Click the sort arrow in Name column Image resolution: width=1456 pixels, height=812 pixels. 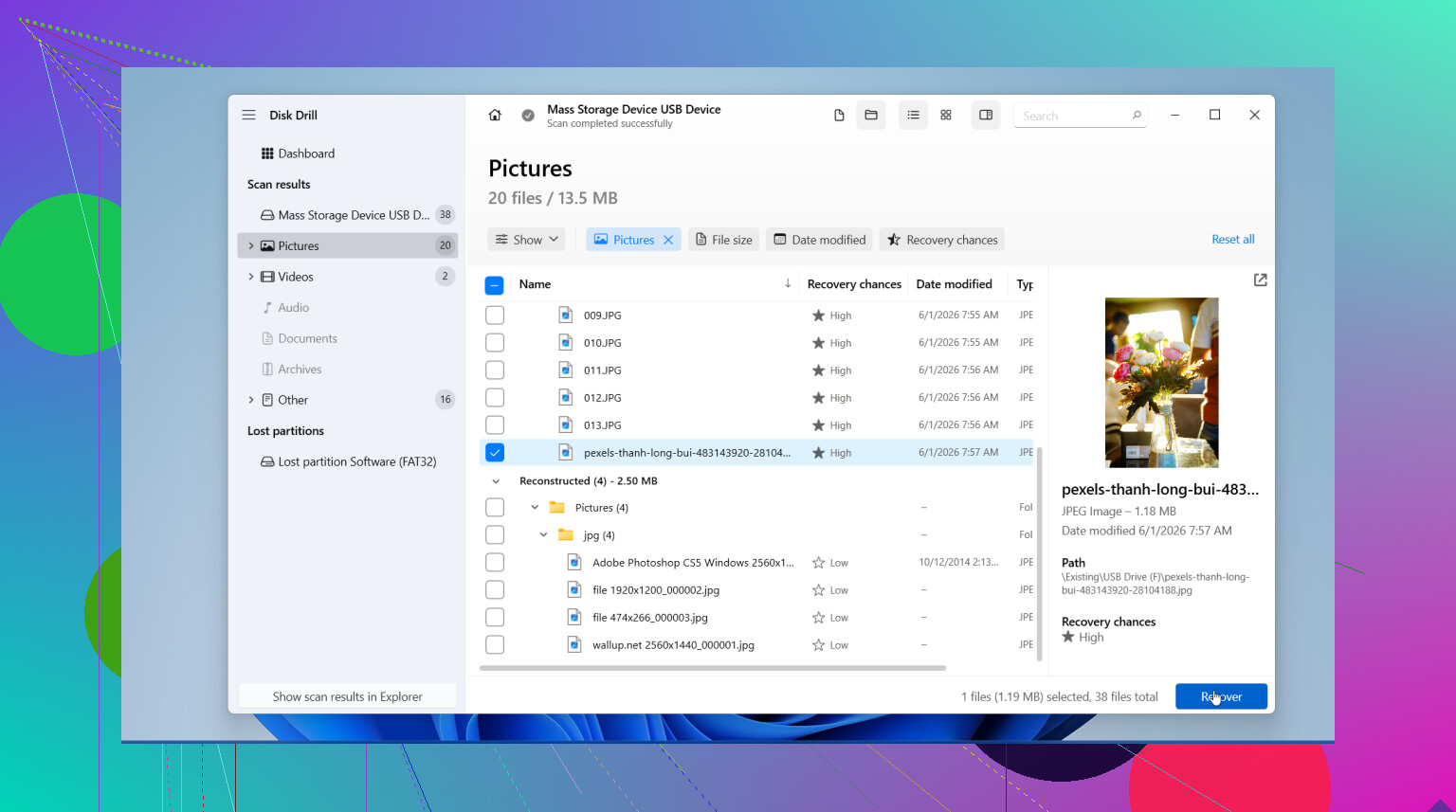pyautogui.click(x=788, y=283)
